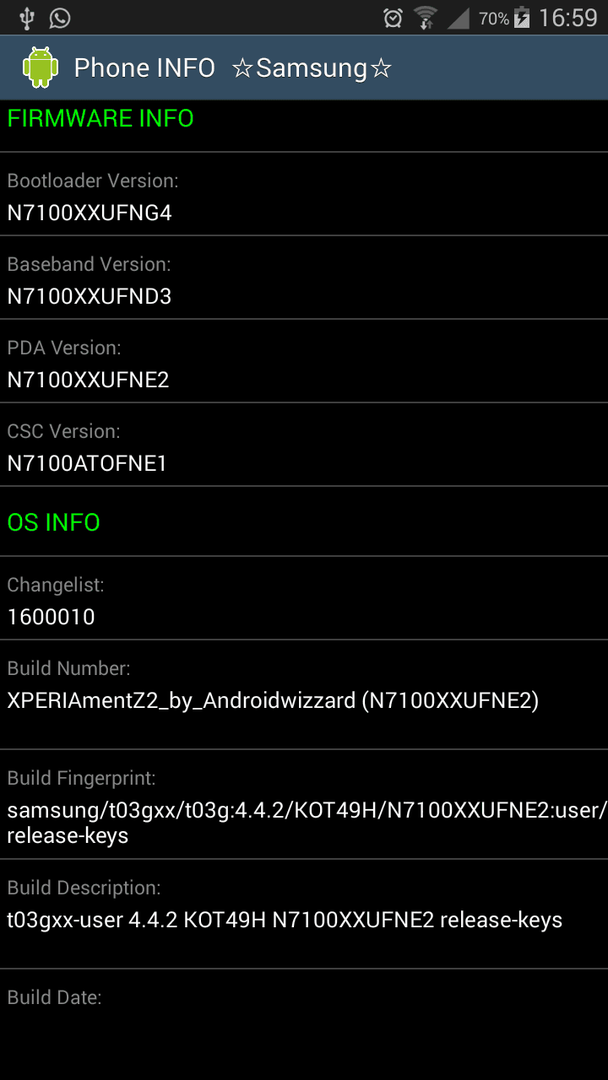608x1080 pixels.
Task: Tap the Phone INFO Samsung title
Action: pyautogui.click(x=233, y=68)
